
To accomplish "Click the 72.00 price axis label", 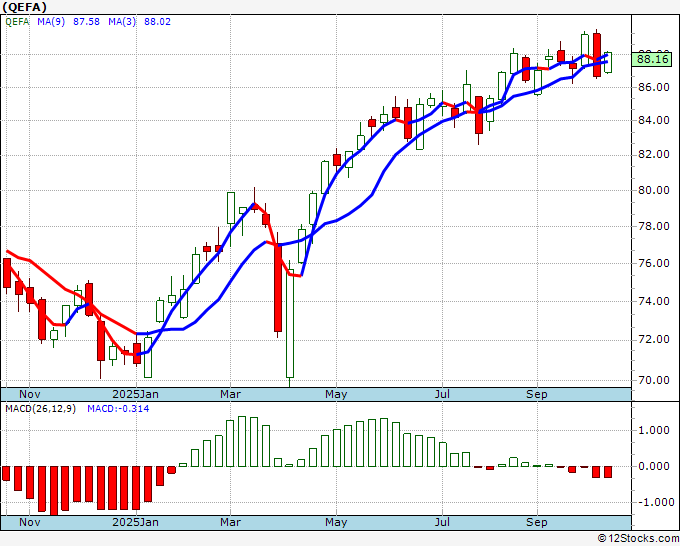I will pos(656,339).
